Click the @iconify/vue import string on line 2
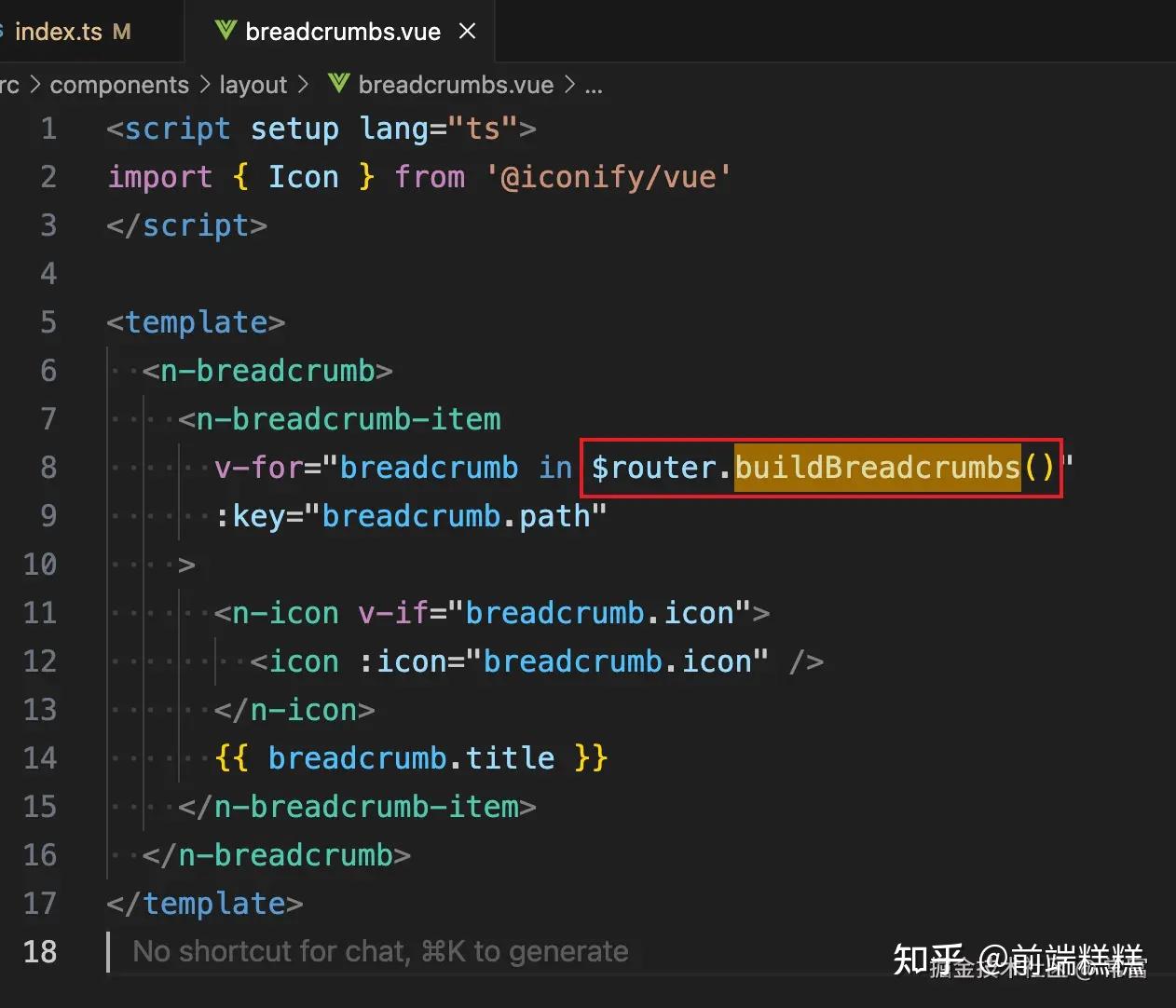 point(608,176)
